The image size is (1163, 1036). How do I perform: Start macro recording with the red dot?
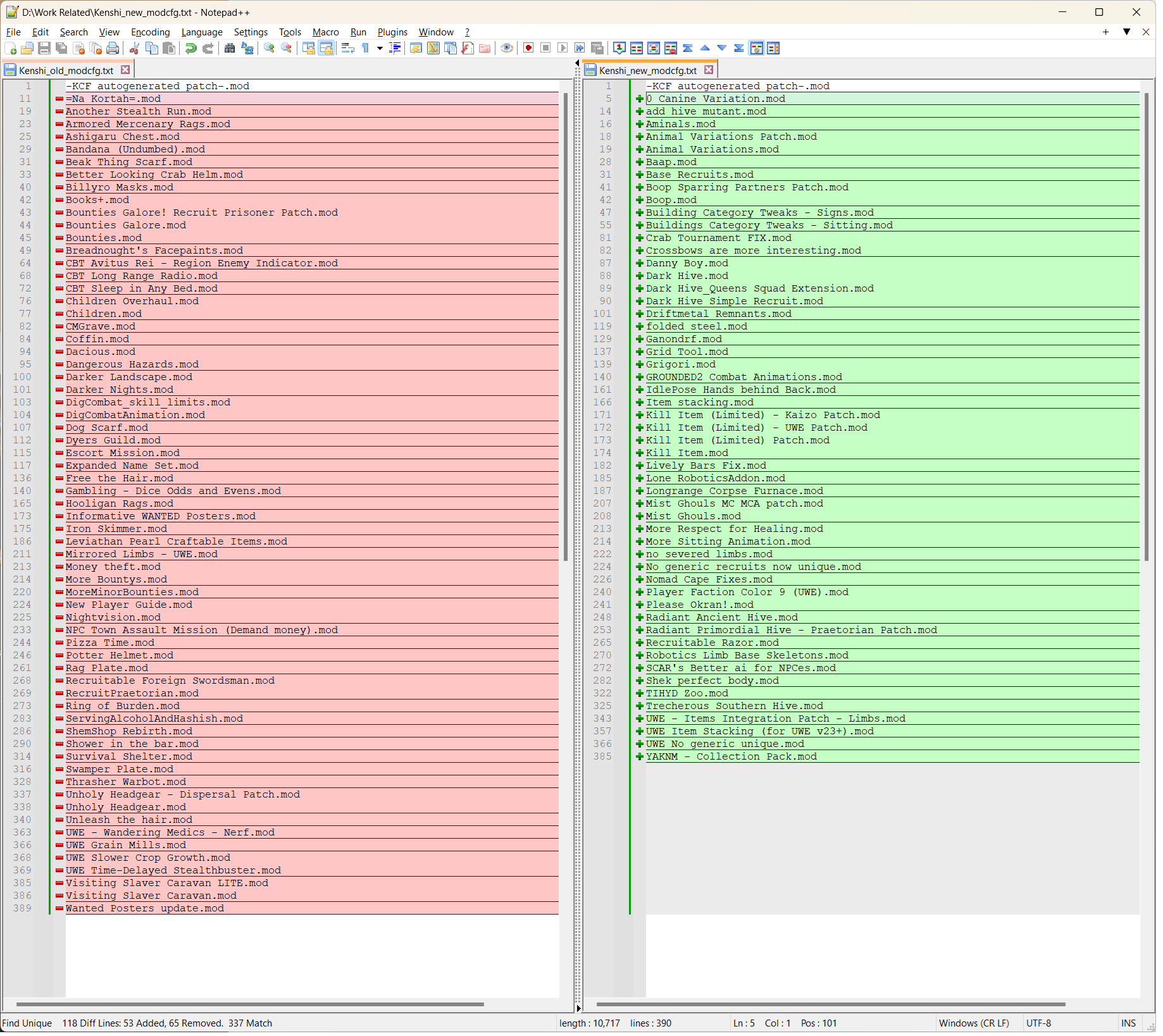[528, 49]
